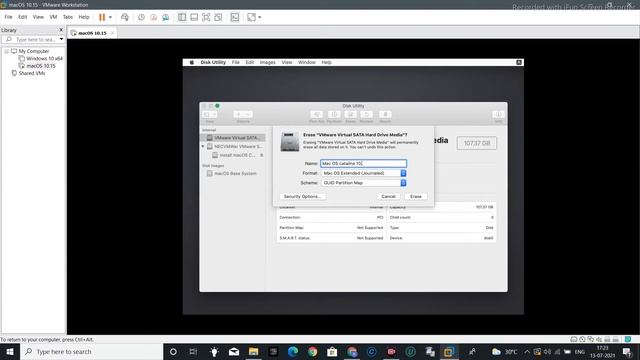Viewport: 640px width, 360px height.
Task: Toggle the library sidebar view icon
Action: 182,17
